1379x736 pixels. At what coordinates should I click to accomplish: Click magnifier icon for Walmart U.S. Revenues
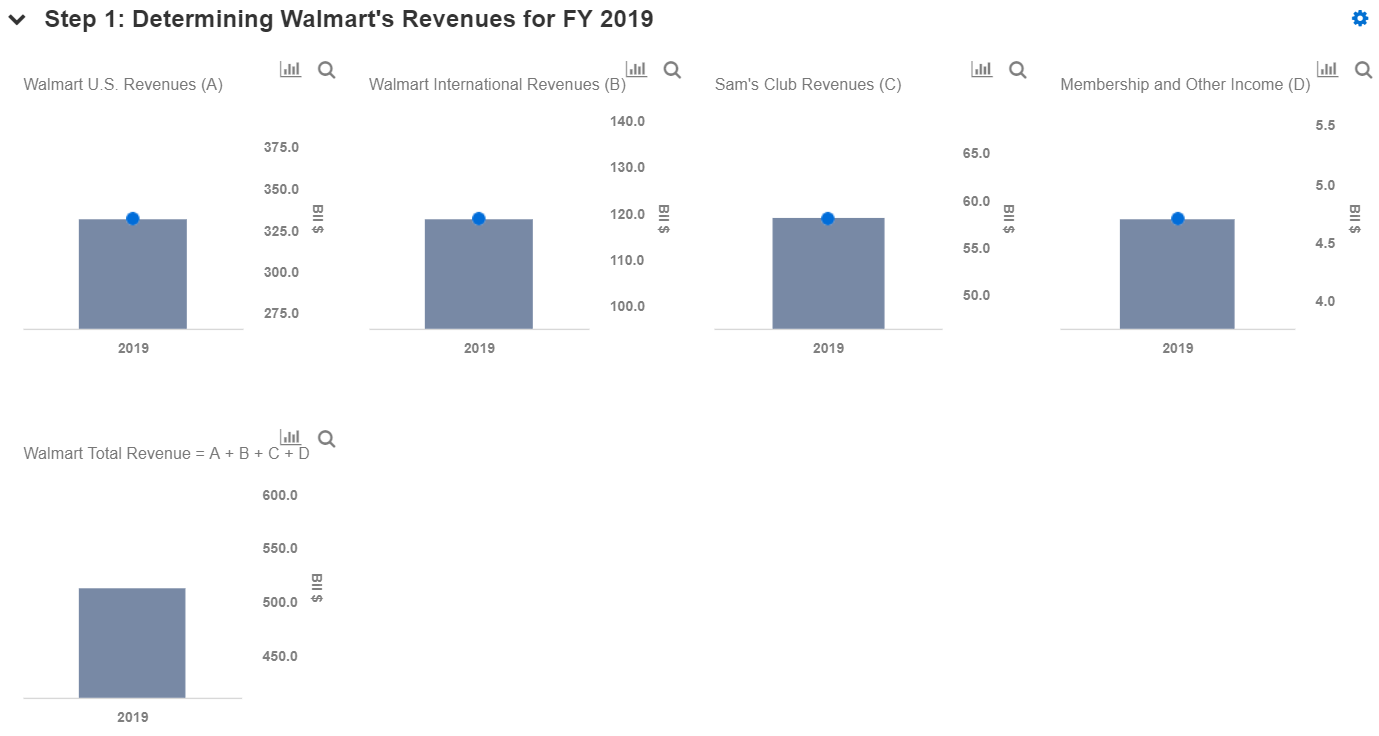[x=326, y=69]
